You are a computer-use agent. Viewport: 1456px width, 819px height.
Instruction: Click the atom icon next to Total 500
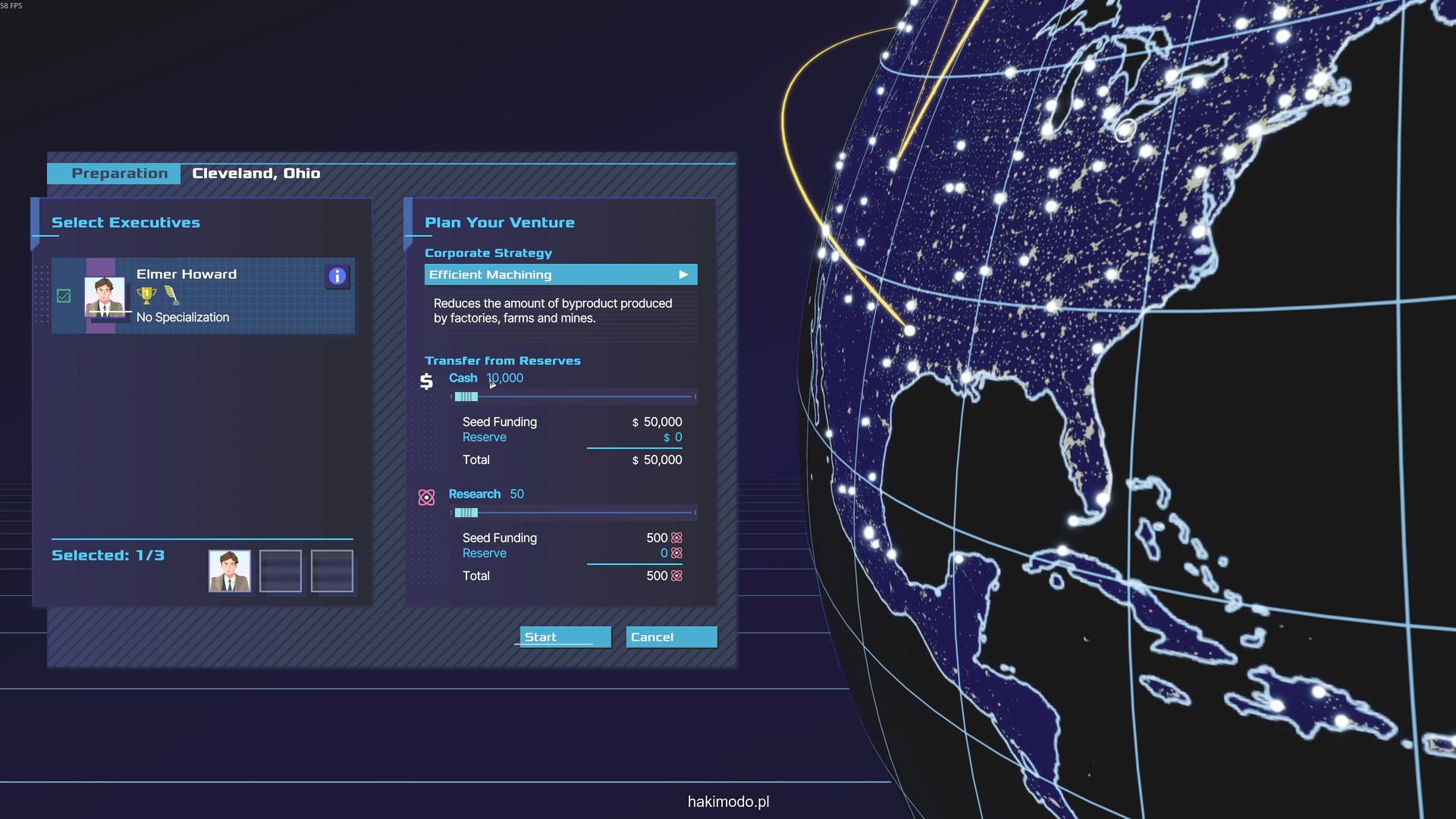coord(676,576)
